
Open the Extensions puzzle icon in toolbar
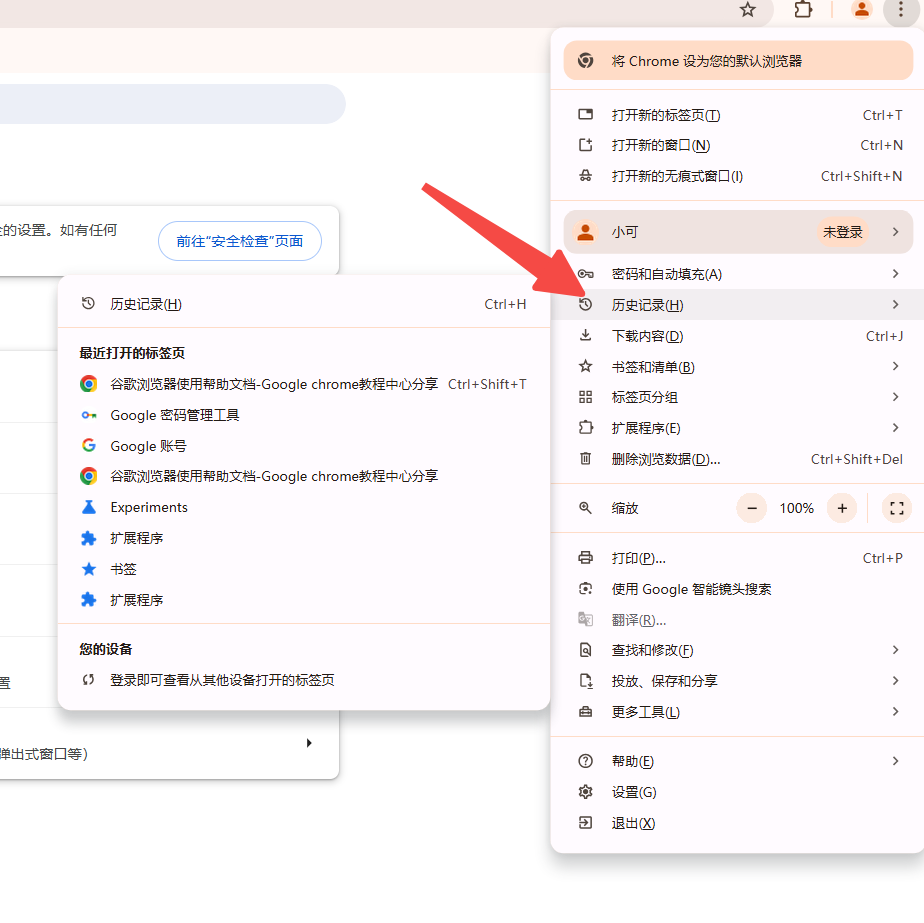[803, 9]
